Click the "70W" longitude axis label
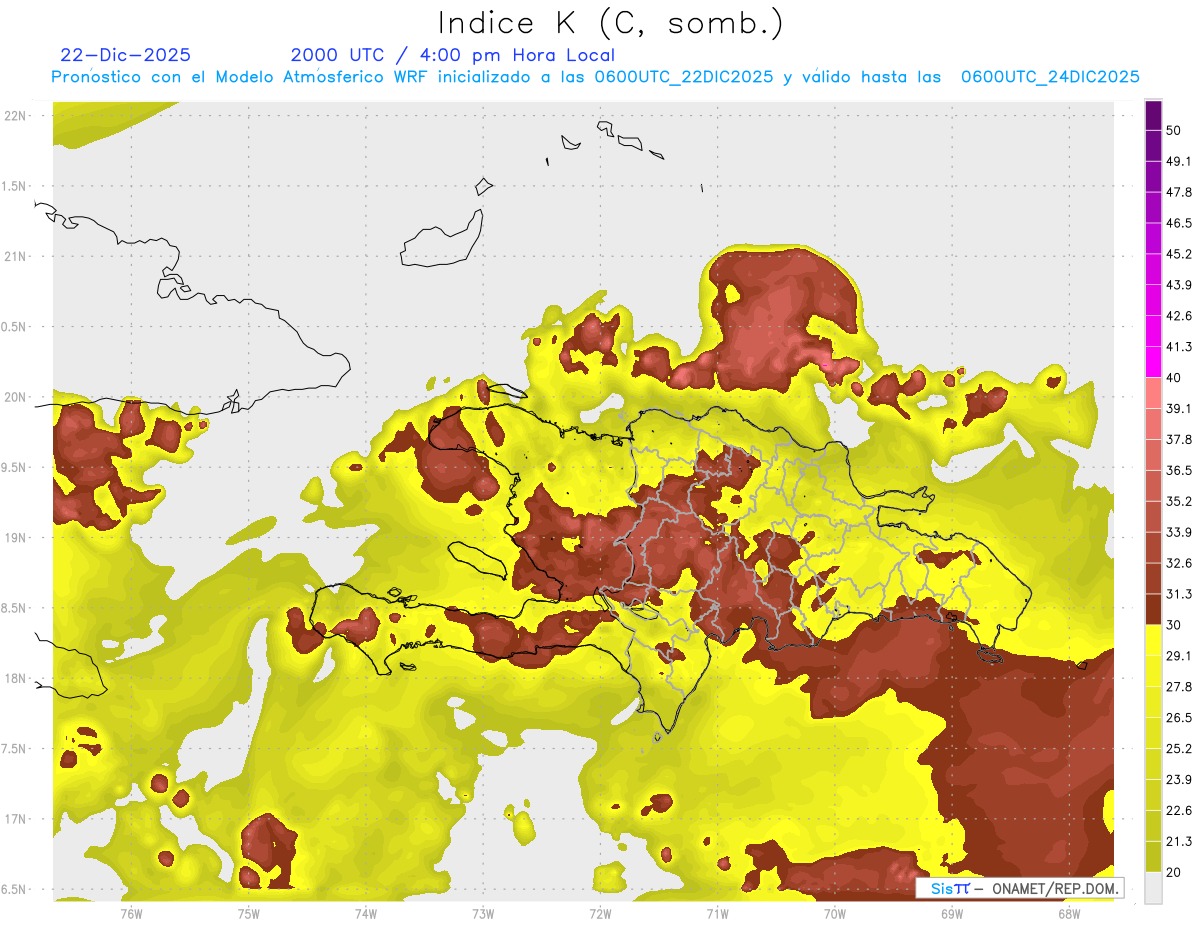The width and height of the screenshot is (1200, 927). click(835, 913)
